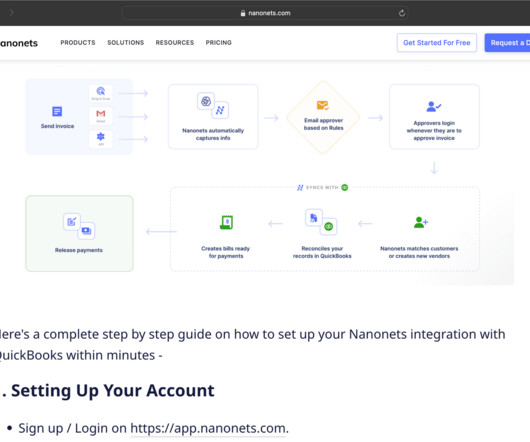Click the Get Started For Free button
This screenshot has height=442, width=530.
click(436, 43)
